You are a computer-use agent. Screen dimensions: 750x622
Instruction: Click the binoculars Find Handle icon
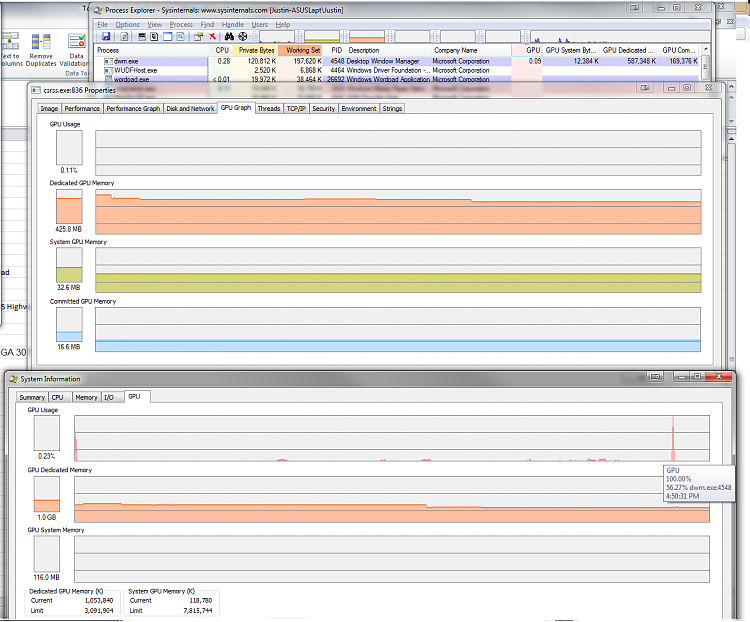(x=229, y=36)
